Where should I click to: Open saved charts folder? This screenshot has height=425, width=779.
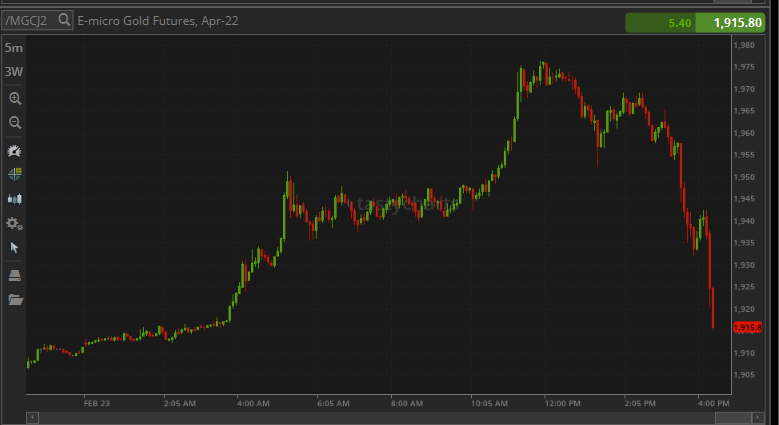tap(15, 299)
